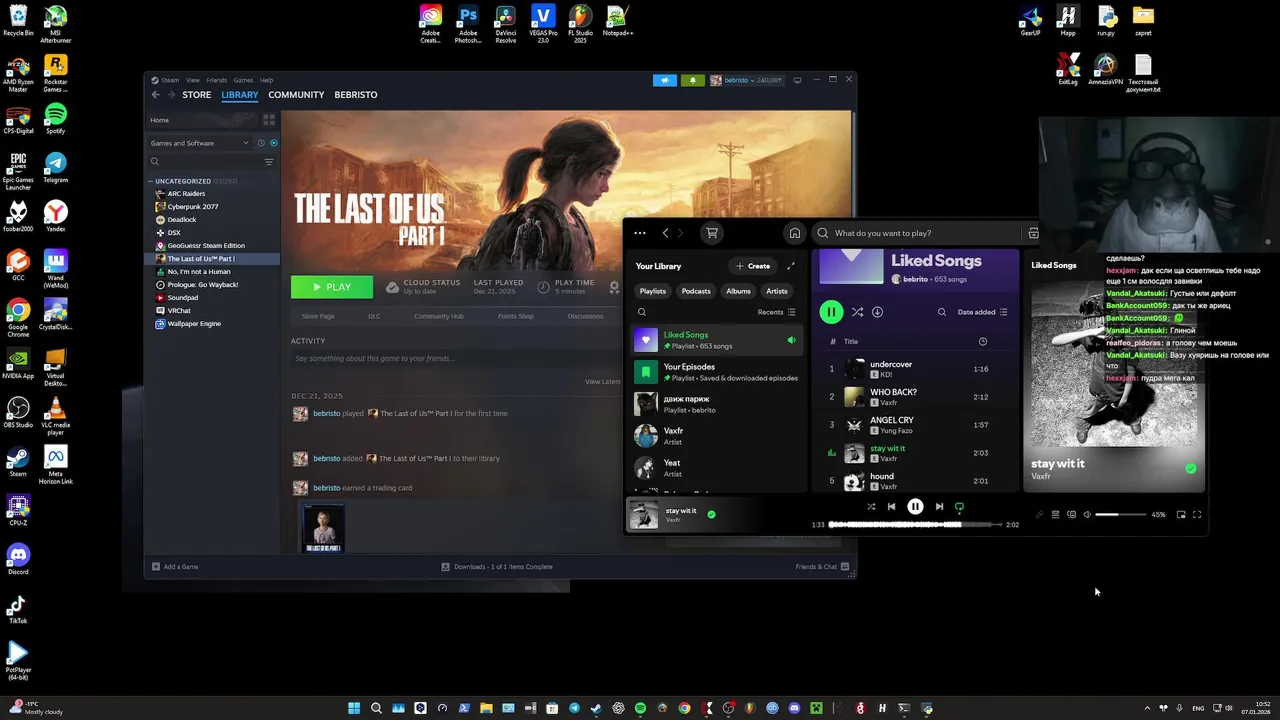Toggle green checkmark in Now Playing panel
The height and width of the screenshot is (720, 1280).
1190,468
